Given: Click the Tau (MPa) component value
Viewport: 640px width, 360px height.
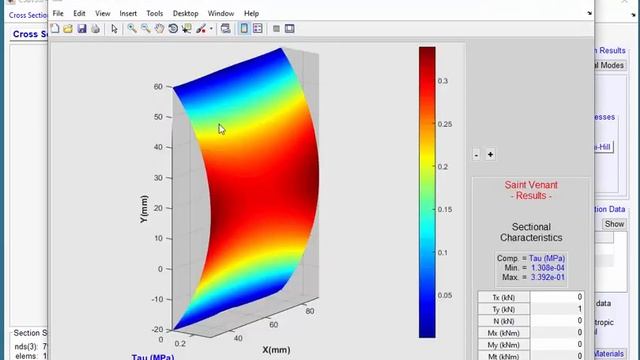Looking at the screenshot, I should click(547, 258).
